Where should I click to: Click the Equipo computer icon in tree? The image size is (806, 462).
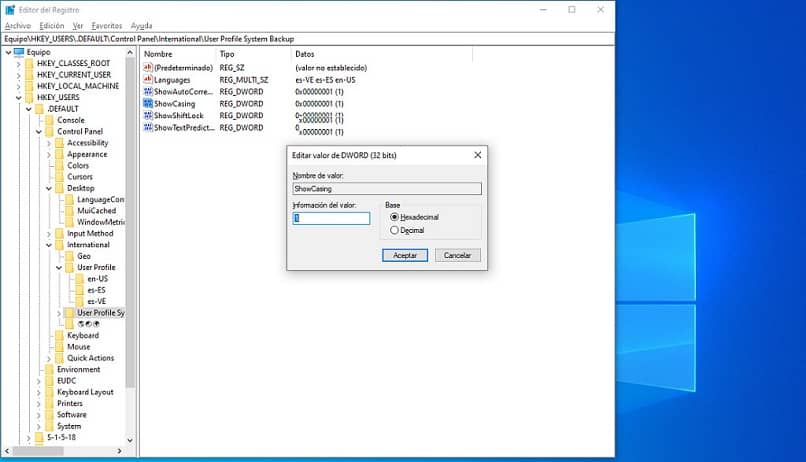point(19,52)
